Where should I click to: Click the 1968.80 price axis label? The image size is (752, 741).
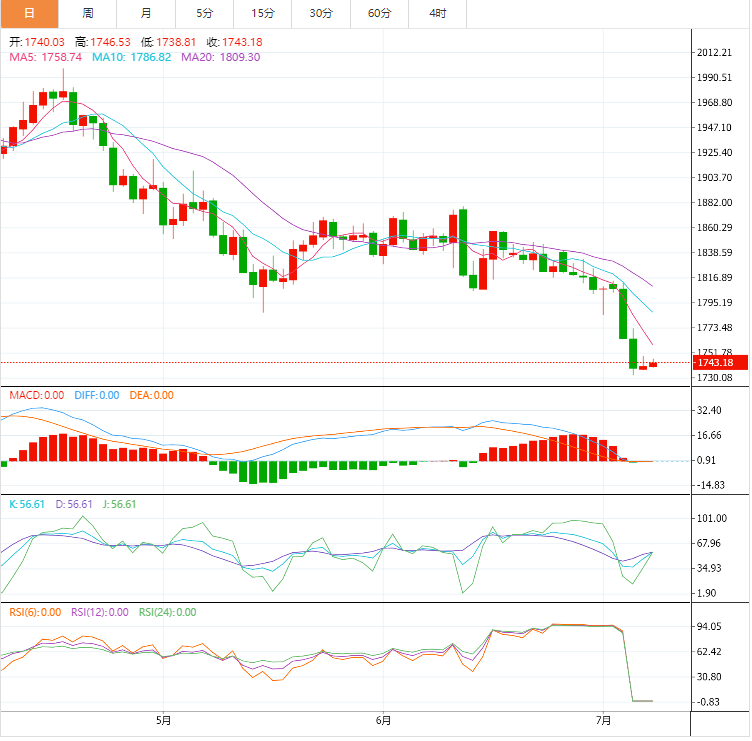[x=714, y=103]
